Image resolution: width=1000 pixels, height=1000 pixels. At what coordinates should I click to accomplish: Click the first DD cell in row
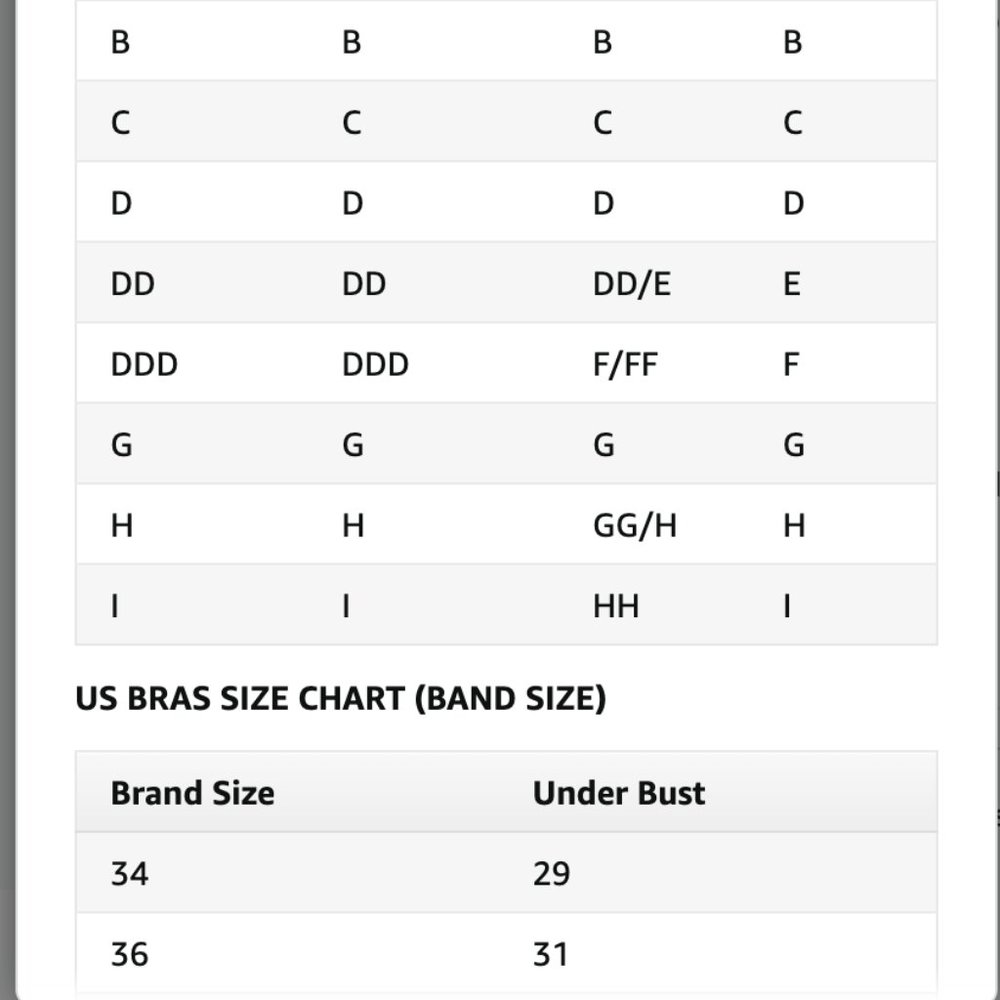(133, 284)
